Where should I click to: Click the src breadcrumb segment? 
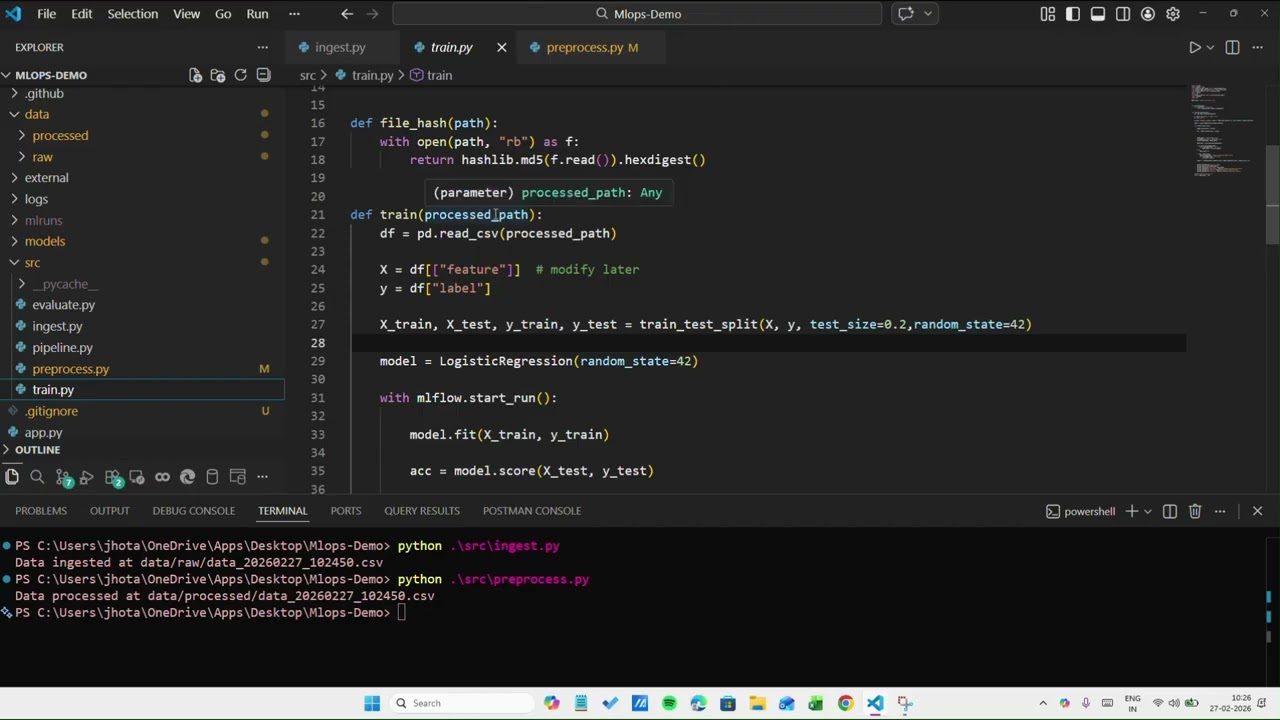click(x=308, y=75)
